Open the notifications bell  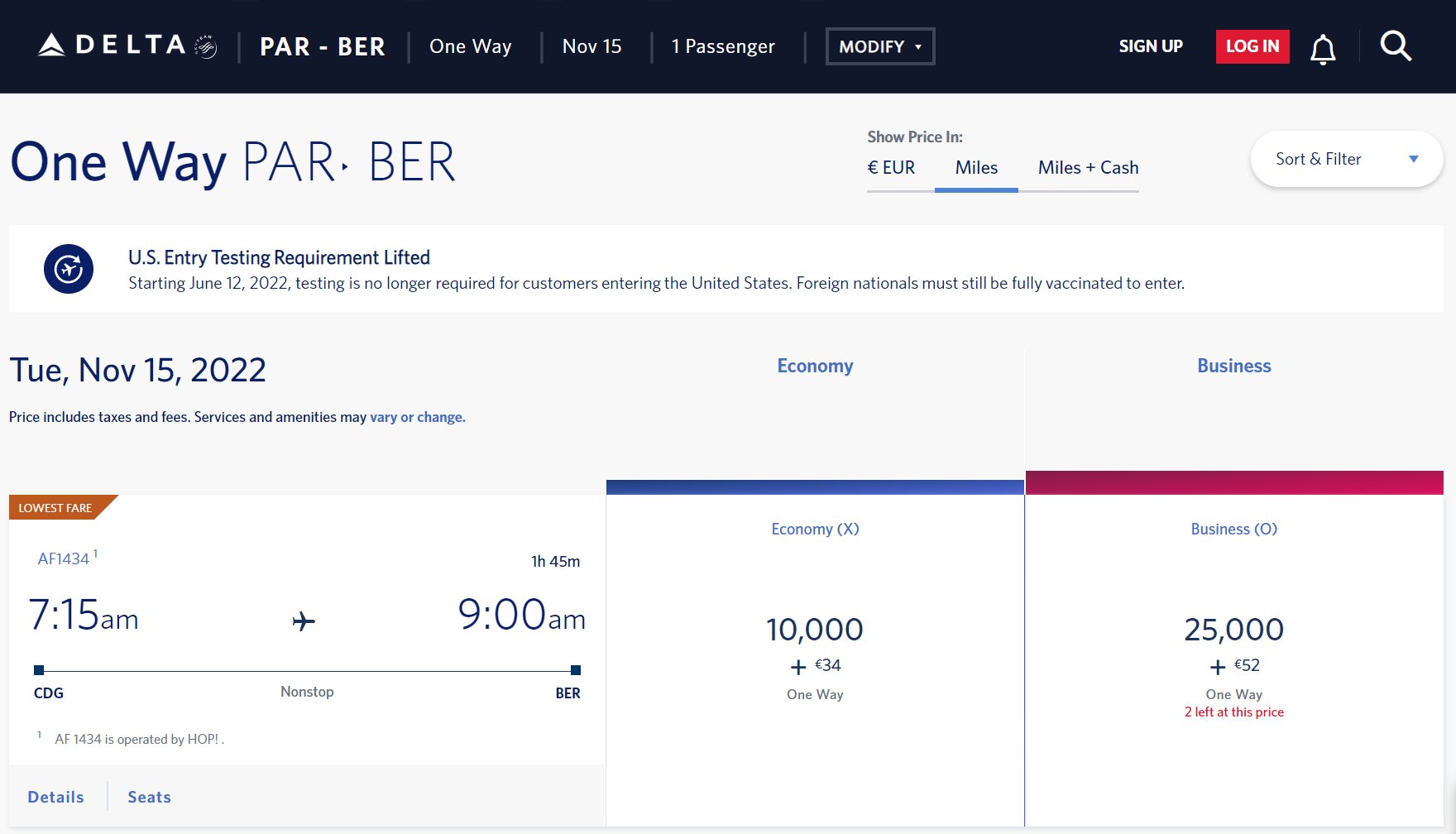pos(1323,49)
